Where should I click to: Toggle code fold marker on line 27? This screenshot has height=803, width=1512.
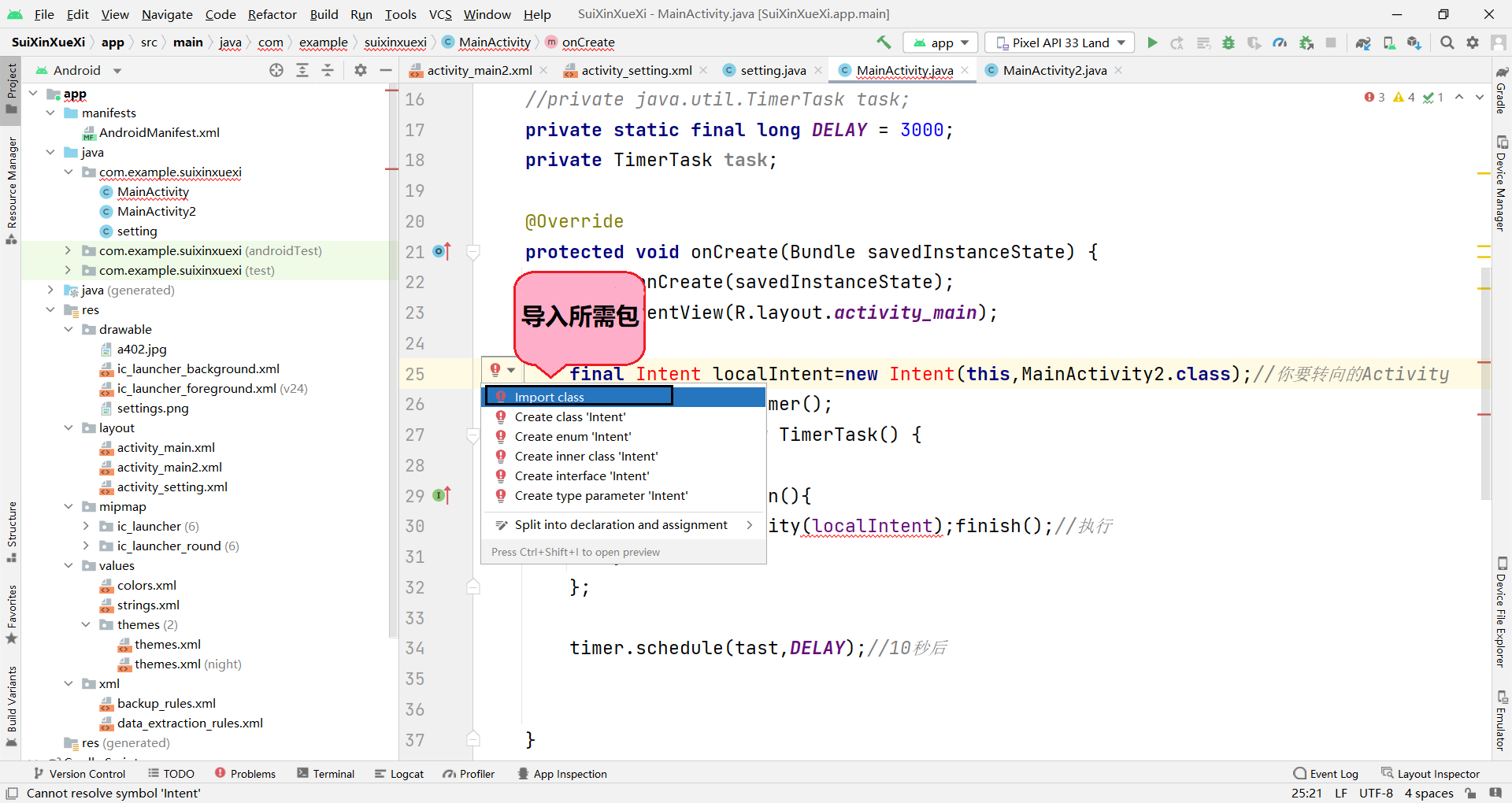point(473,435)
